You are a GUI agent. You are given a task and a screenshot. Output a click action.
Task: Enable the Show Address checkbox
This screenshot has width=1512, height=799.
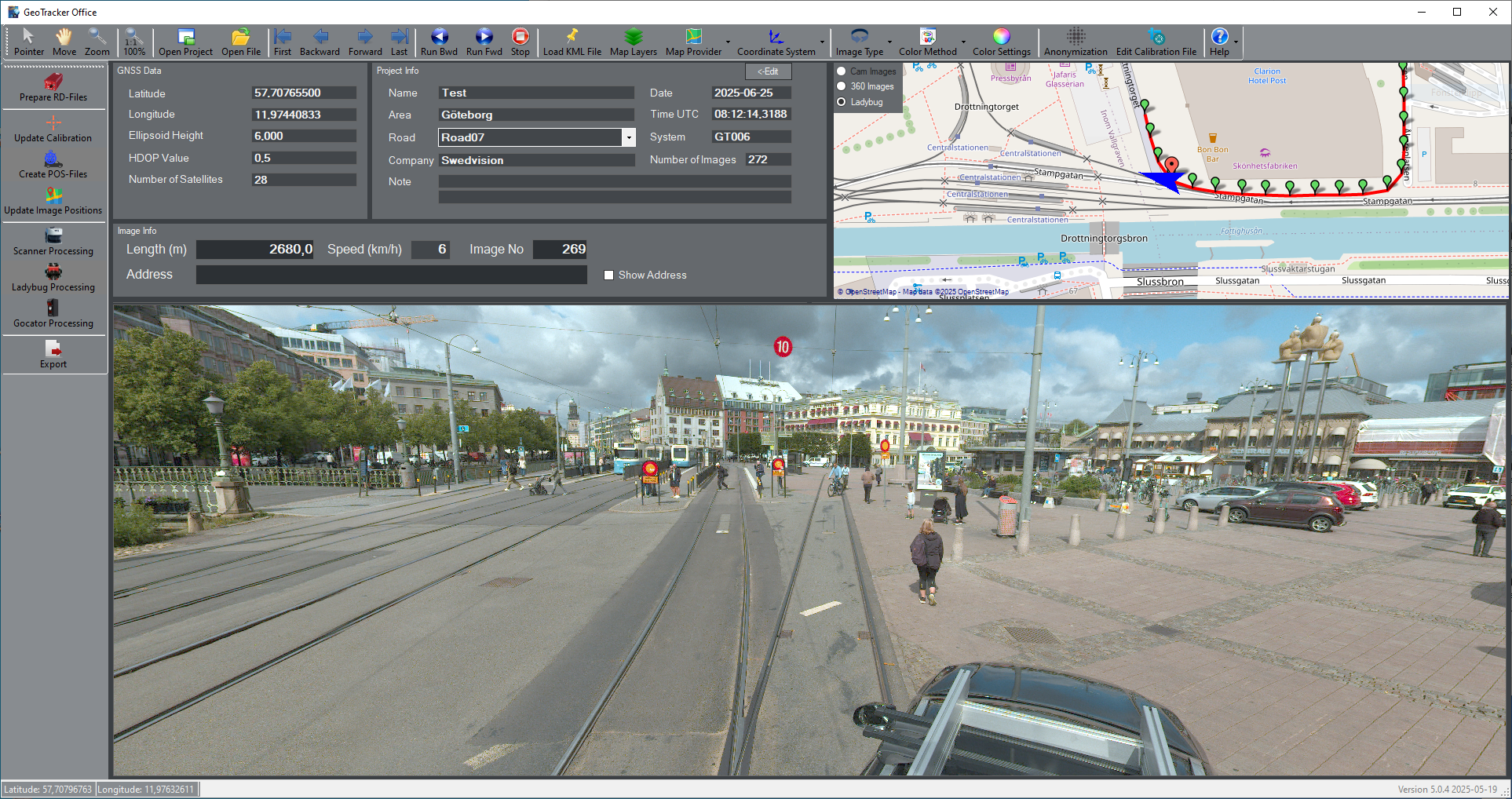(608, 275)
